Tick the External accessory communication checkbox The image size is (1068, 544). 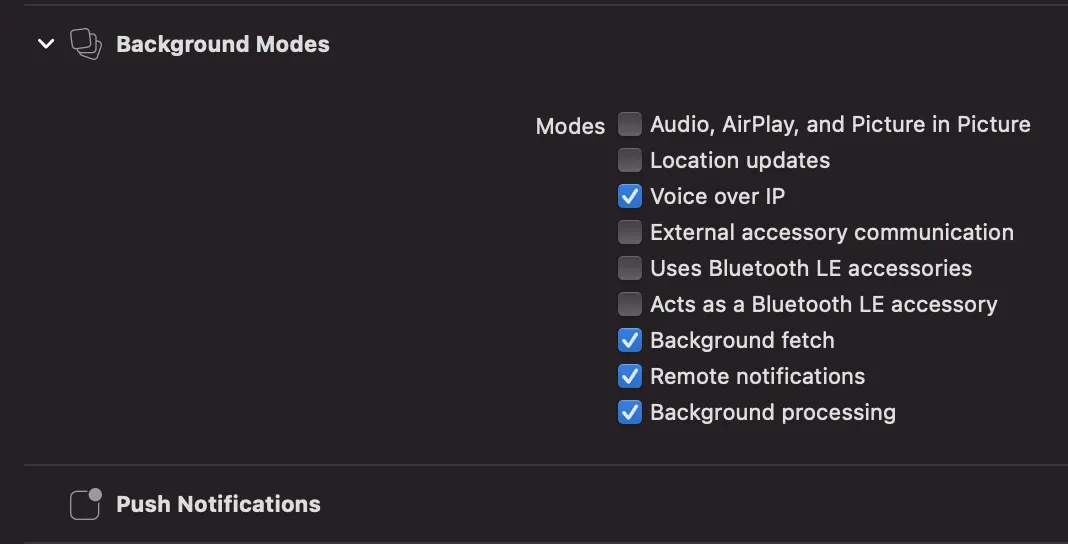tap(629, 232)
